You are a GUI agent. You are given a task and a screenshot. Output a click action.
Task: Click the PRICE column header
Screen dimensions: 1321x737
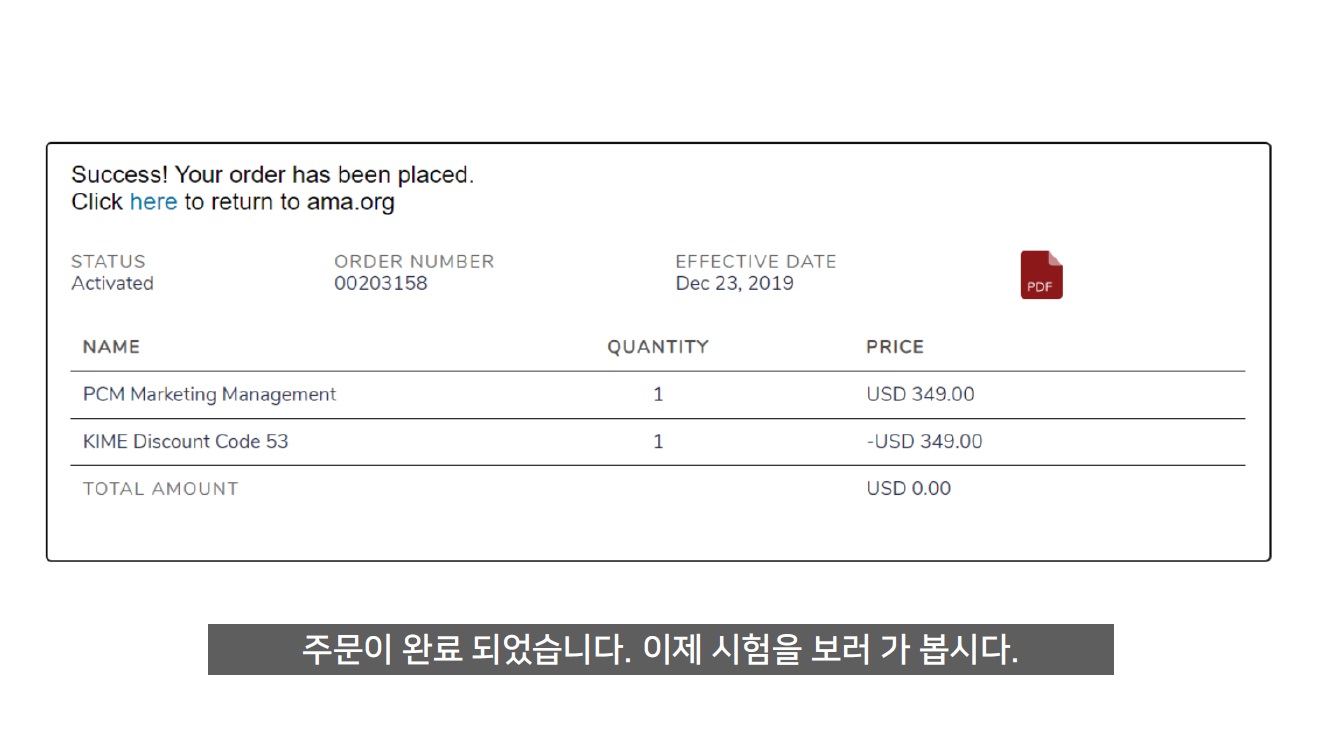[x=895, y=347]
